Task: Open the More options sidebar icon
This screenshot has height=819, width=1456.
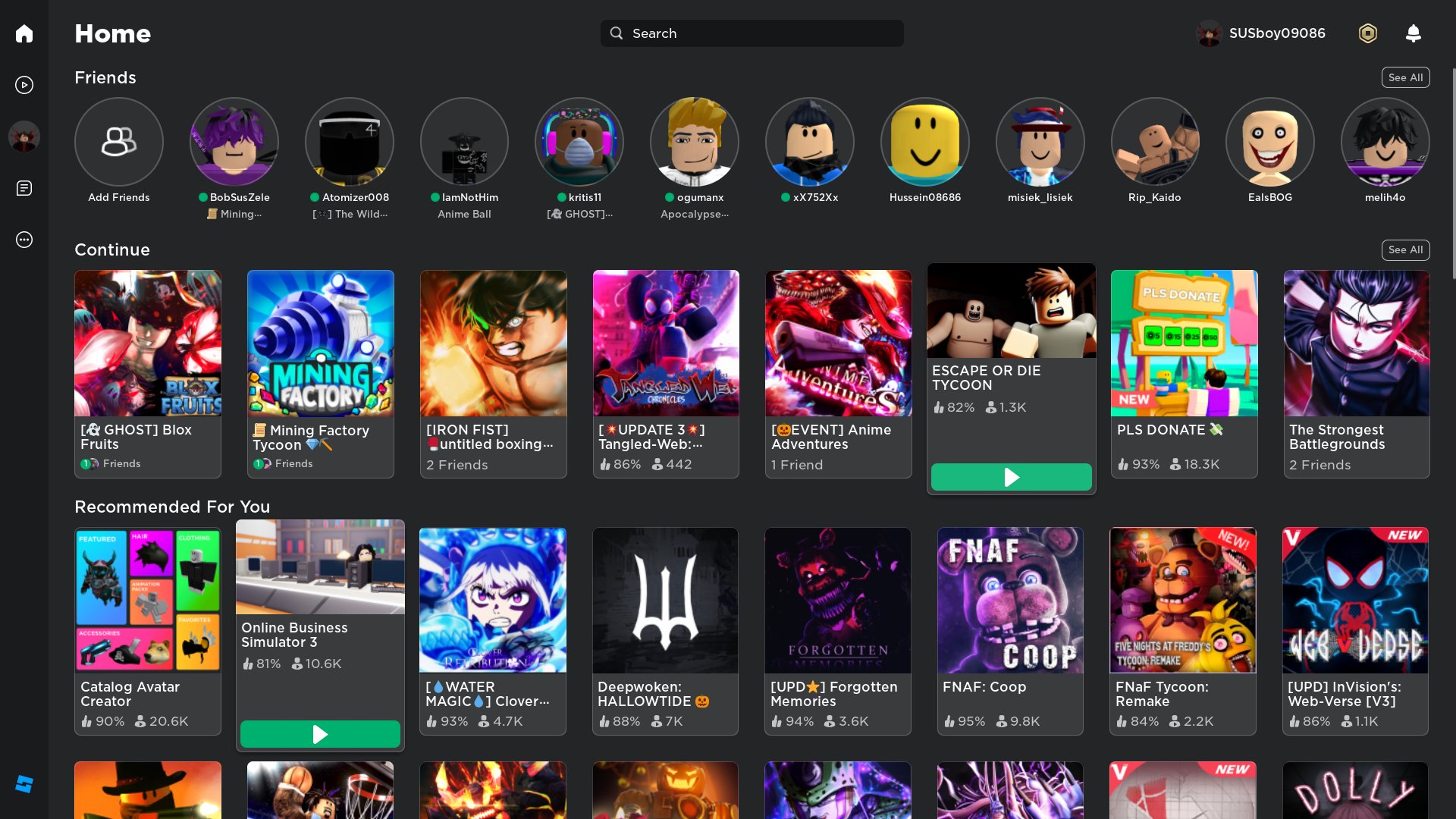Action: tap(24, 240)
